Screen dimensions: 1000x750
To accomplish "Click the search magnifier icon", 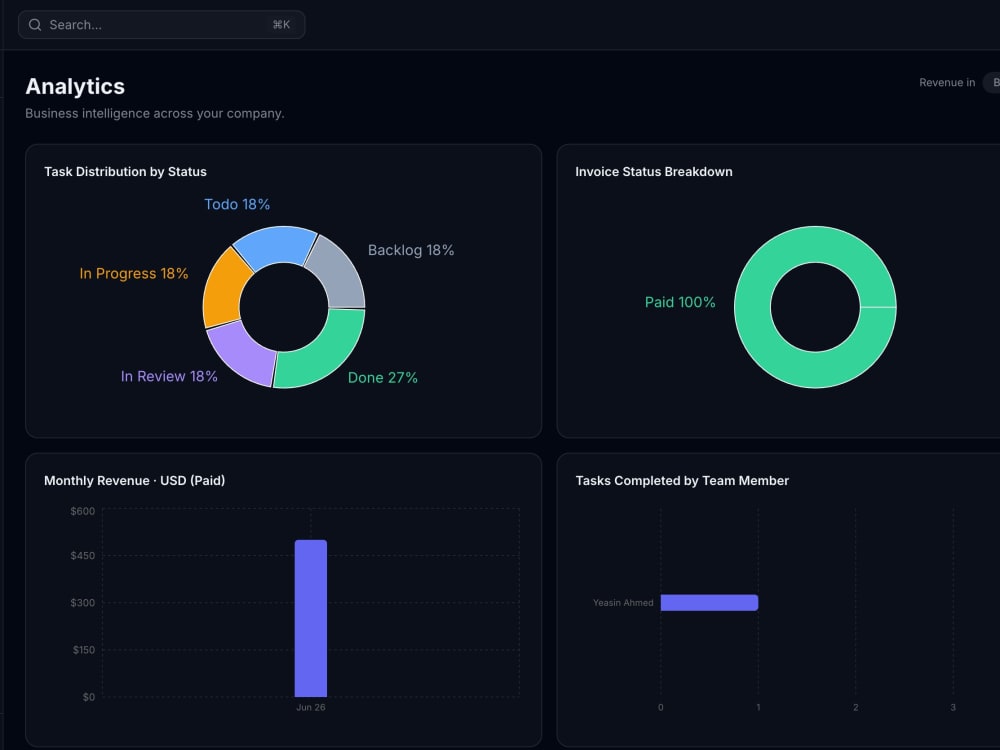I will [35, 25].
